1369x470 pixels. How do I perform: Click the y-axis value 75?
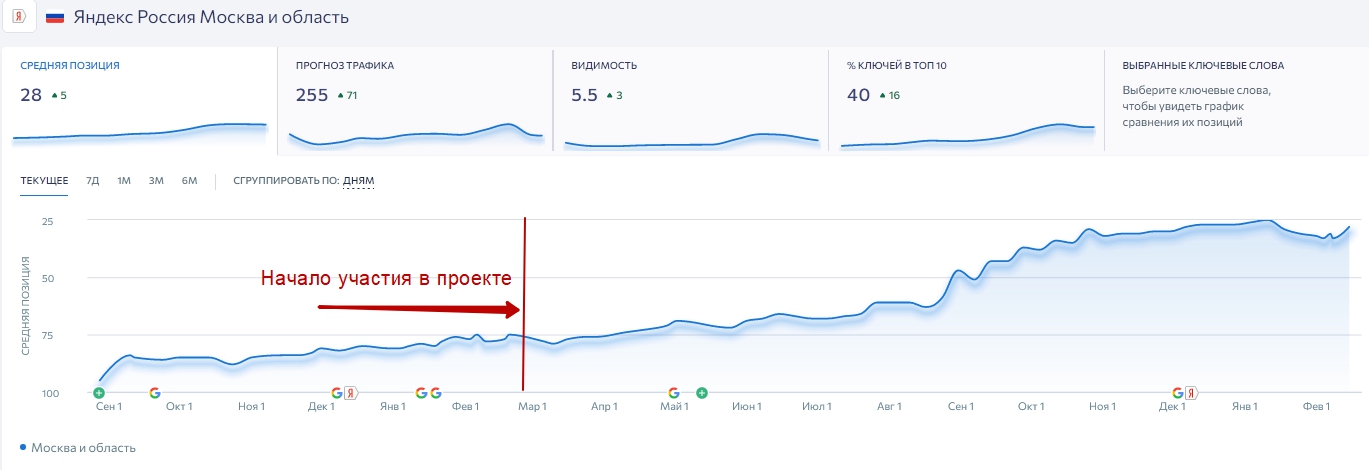tap(48, 335)
